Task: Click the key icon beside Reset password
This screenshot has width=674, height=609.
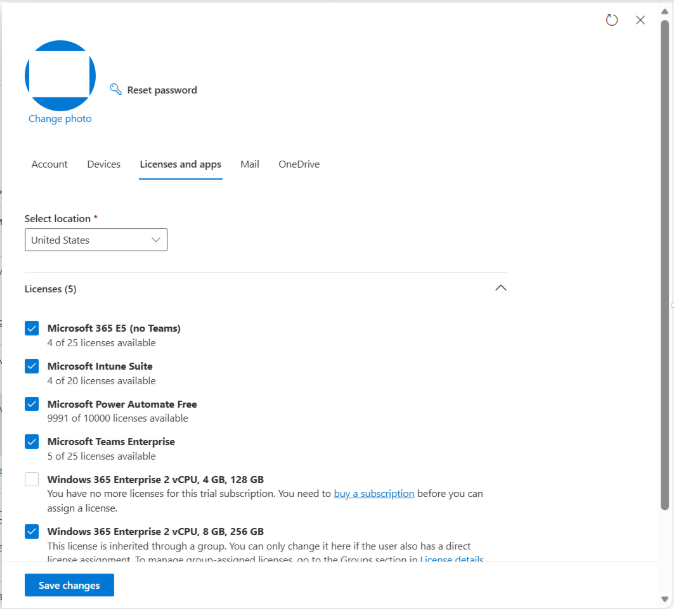Action: 116,89
